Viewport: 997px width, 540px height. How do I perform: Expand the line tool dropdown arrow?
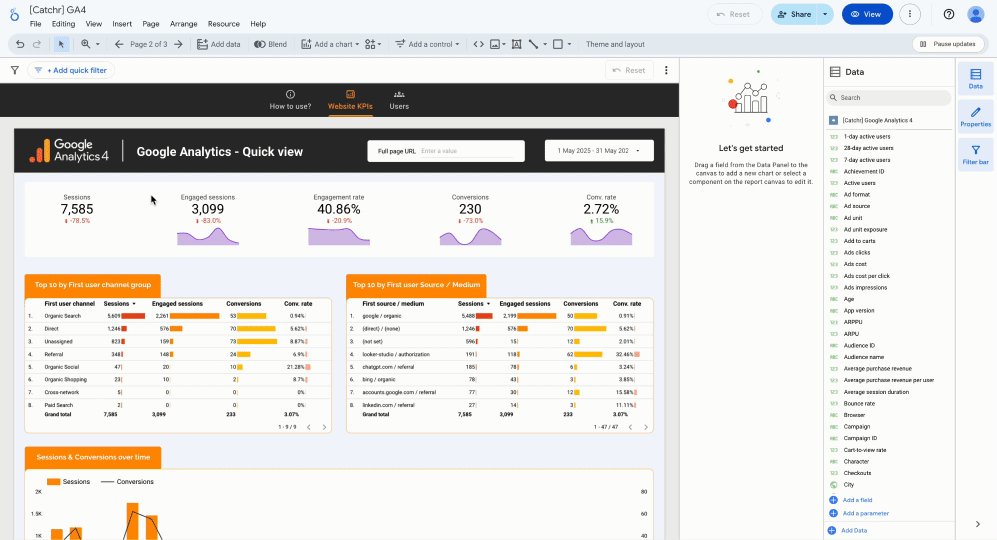pyautogui.click(x=545, y=45)
